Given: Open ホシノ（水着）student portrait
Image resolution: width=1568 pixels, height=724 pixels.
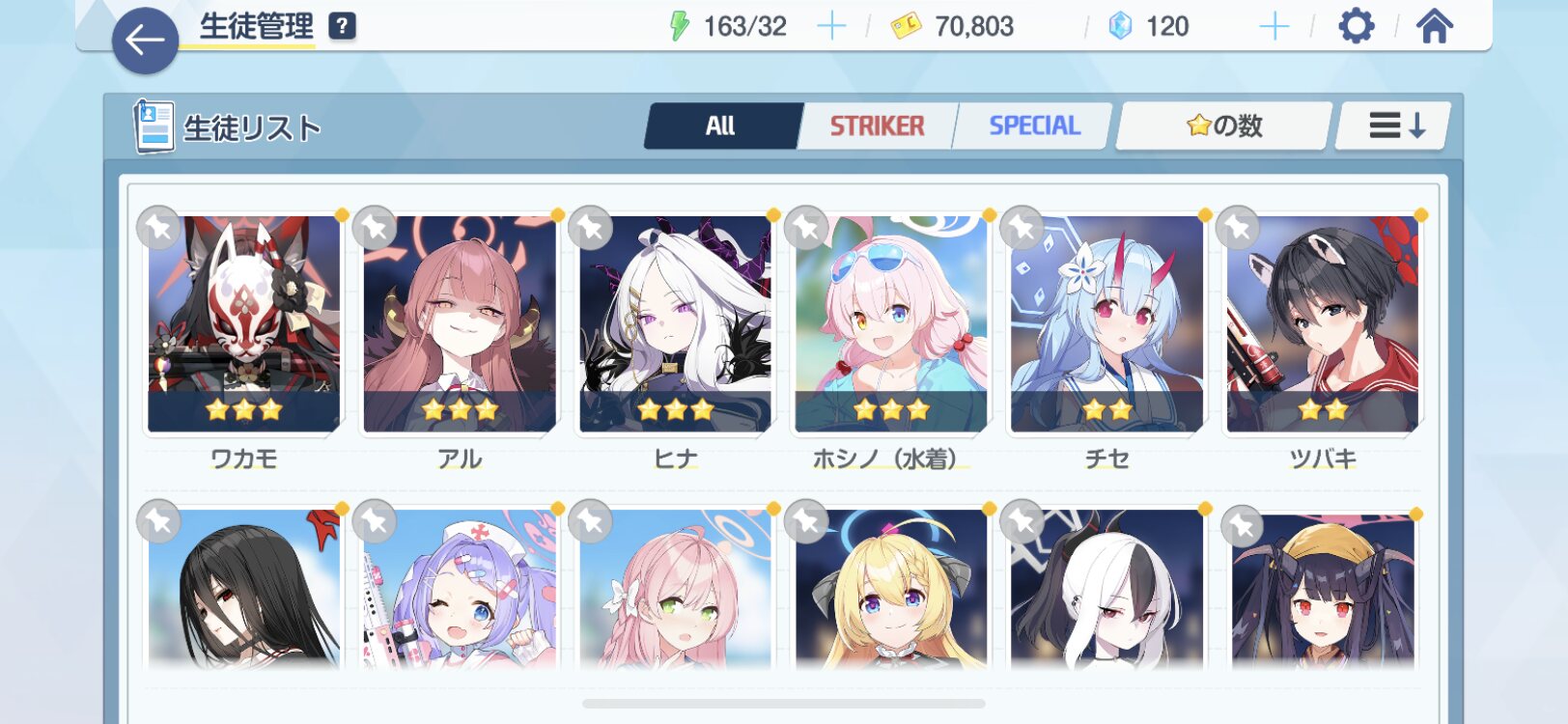Looking at the screenshot, I should (x=891, y=323).
